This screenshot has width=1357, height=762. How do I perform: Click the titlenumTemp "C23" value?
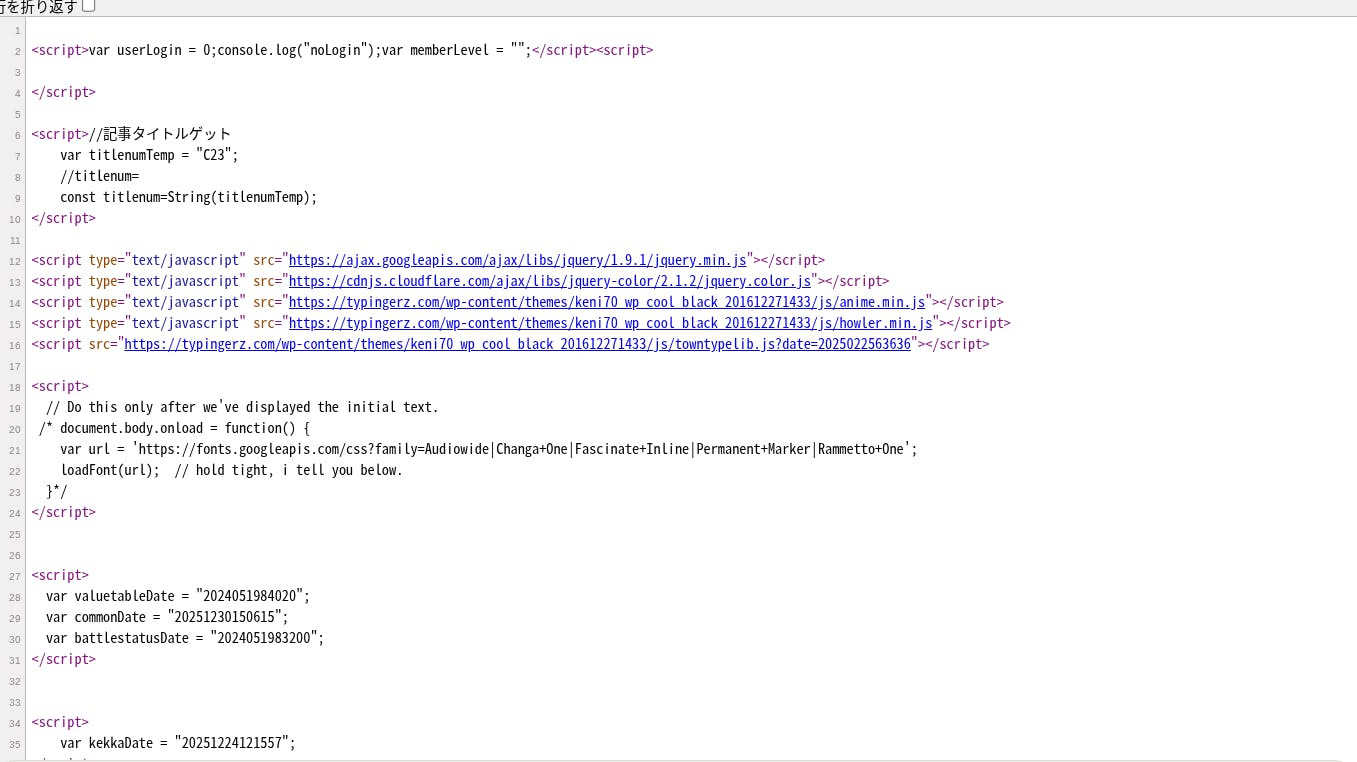coord(216,155)
